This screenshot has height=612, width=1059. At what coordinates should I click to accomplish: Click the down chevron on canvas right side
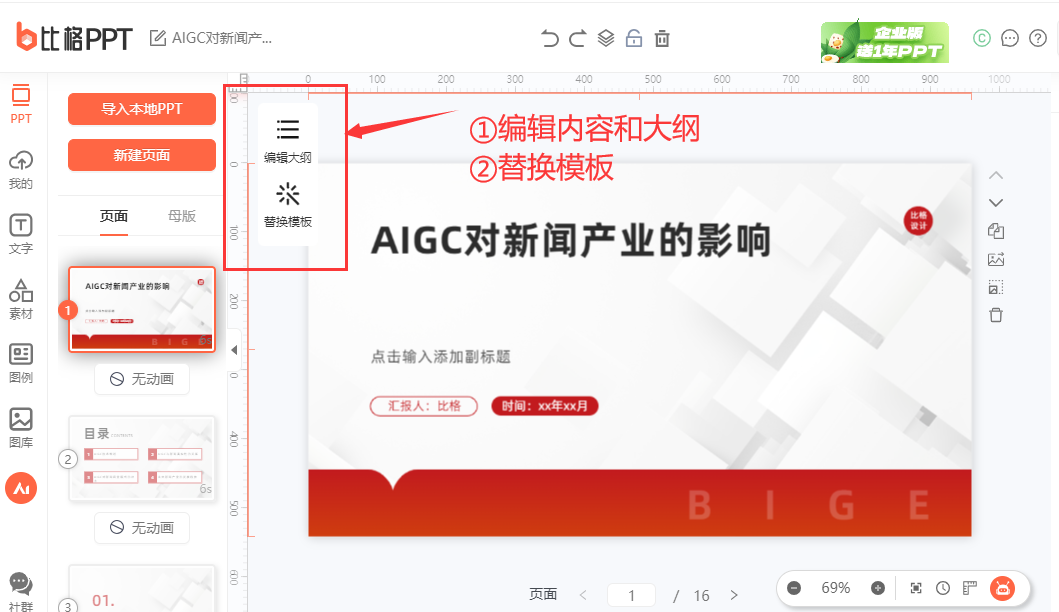996,202
